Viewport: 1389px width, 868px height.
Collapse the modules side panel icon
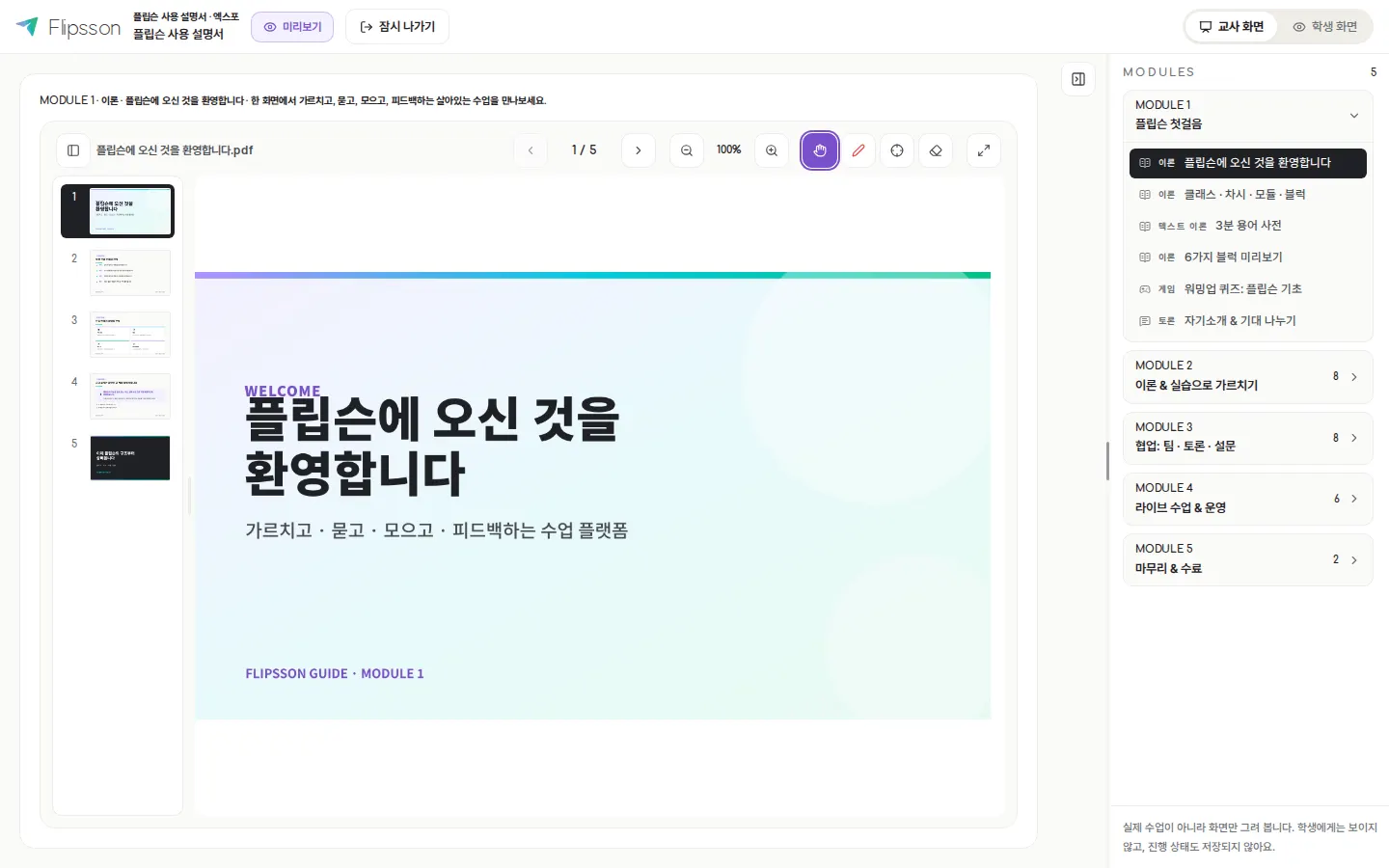point(1078,79)
